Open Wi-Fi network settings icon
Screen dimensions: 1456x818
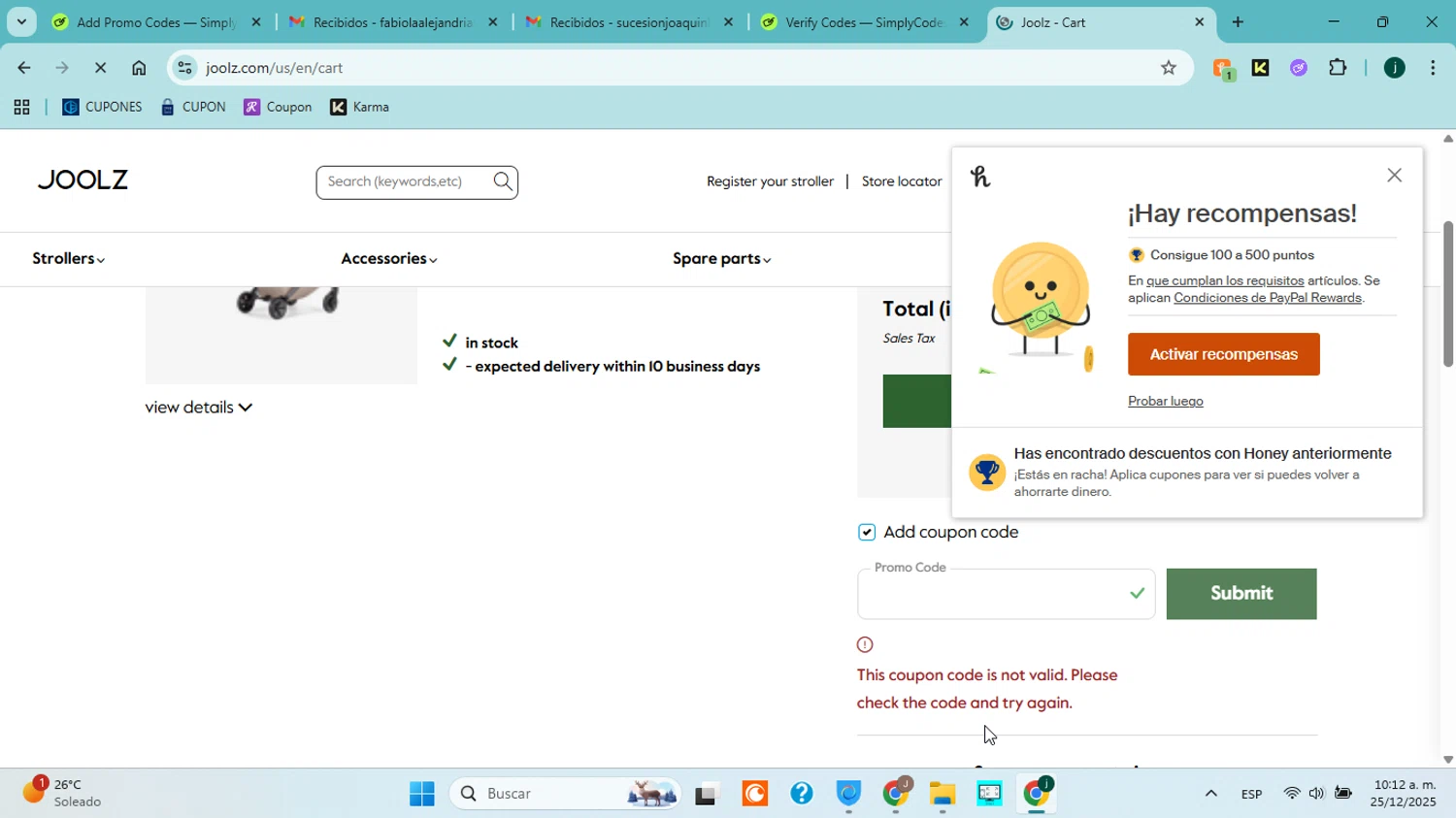1291,795
